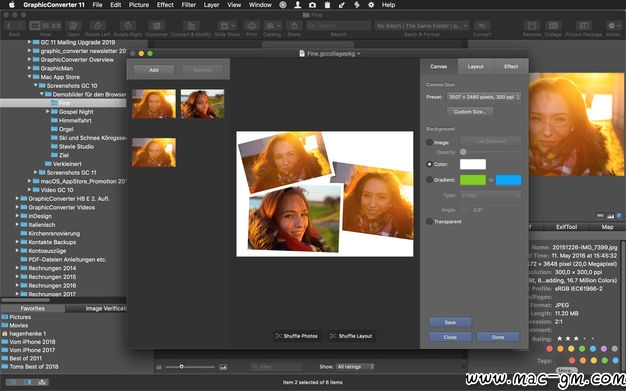Click the Rename toolbar icon
Image resolution: width=626 pixels, height=391 pixels.
click(x=532, y=26)
